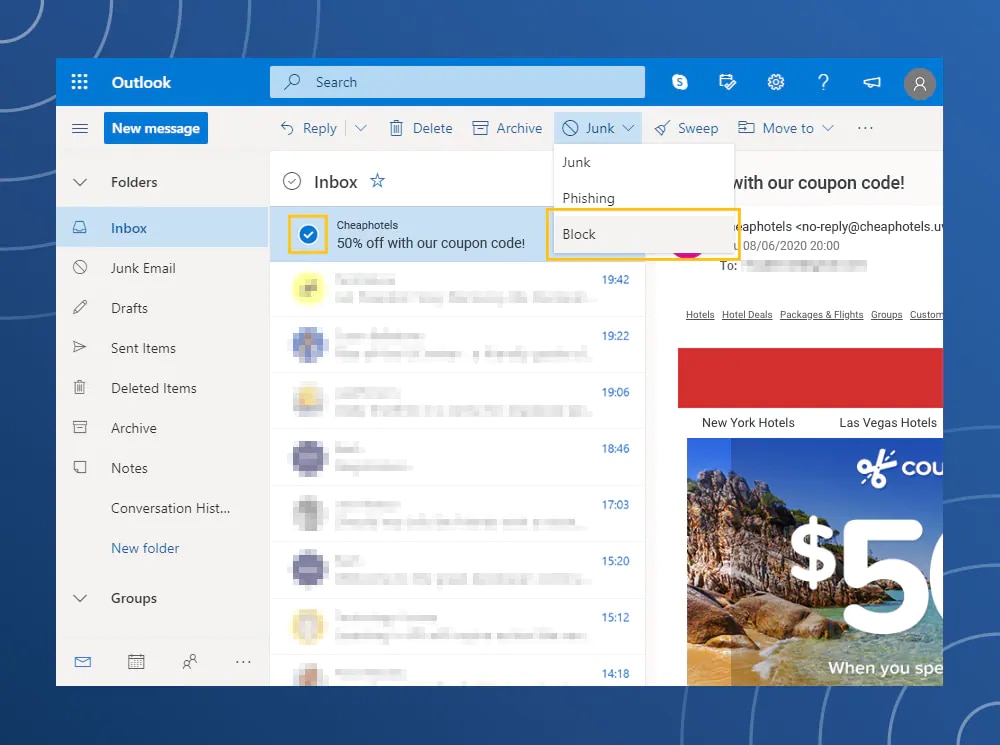
Task: Open the Groups link in email
Action: (886, 314)
